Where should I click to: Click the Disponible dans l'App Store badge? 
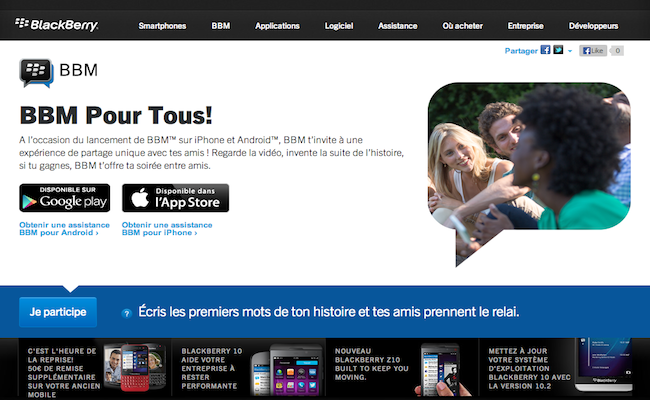point(175,198)
